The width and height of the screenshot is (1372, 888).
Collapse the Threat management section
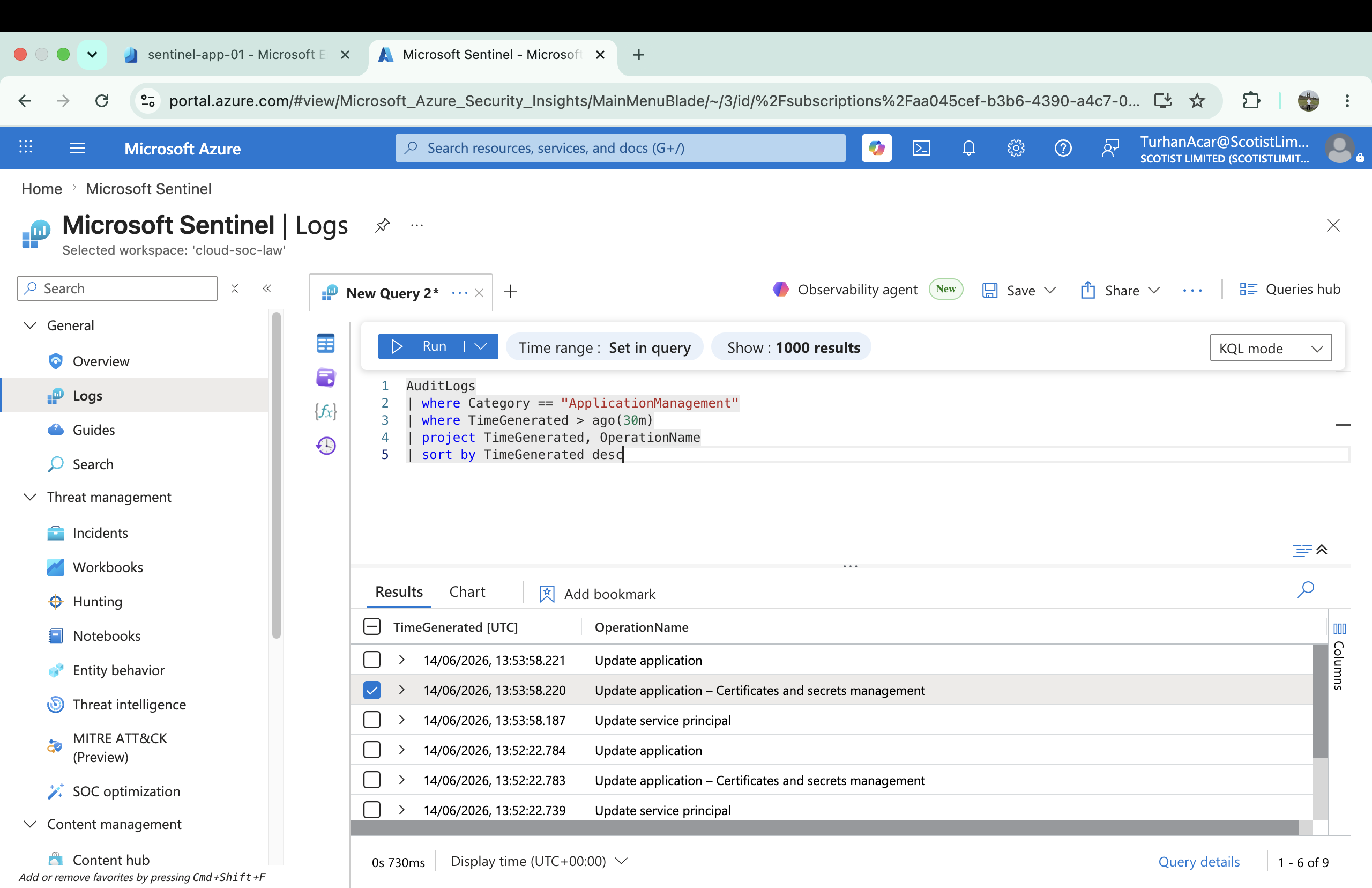30,497
